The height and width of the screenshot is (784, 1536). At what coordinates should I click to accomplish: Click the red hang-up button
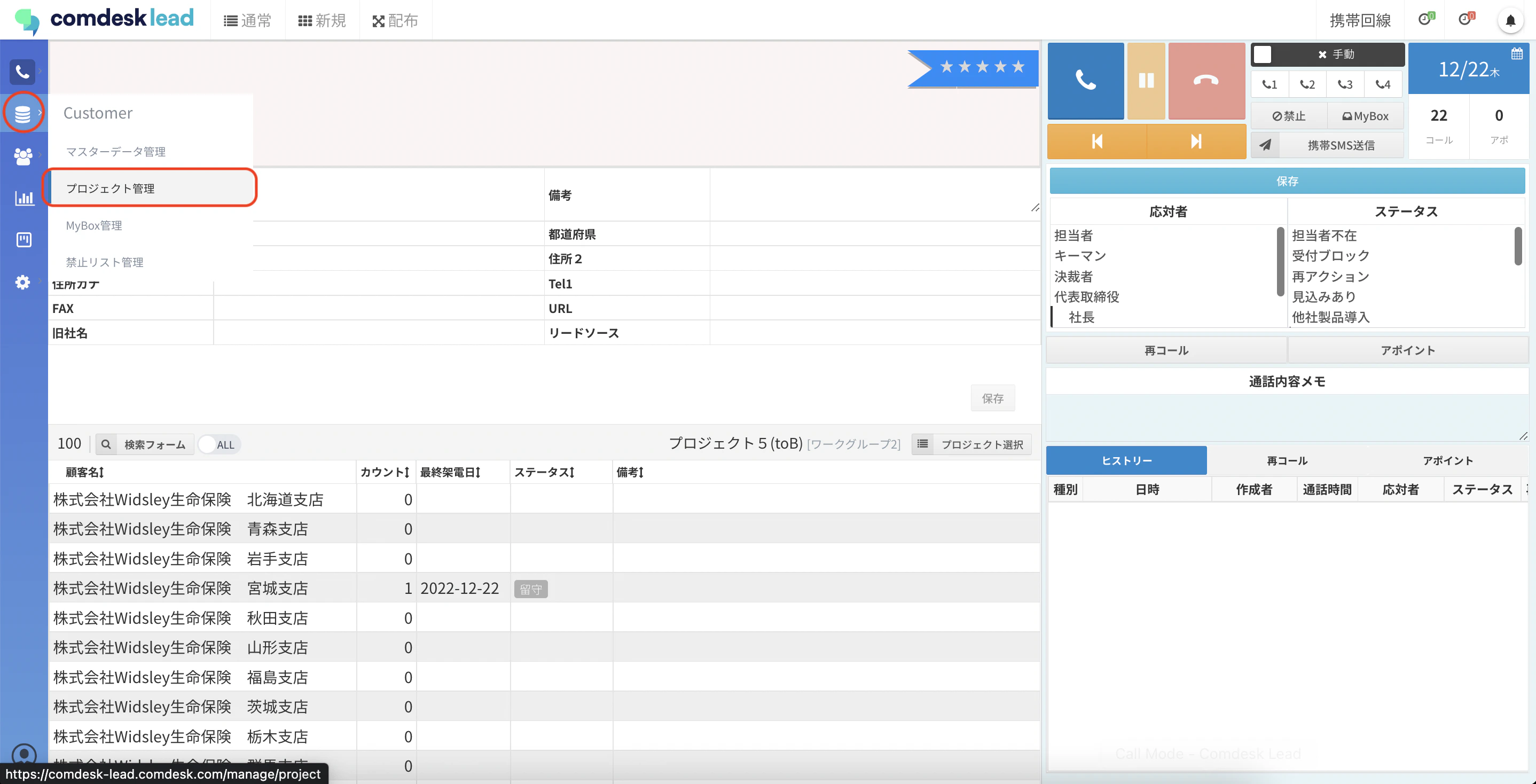click(1206, 81)
